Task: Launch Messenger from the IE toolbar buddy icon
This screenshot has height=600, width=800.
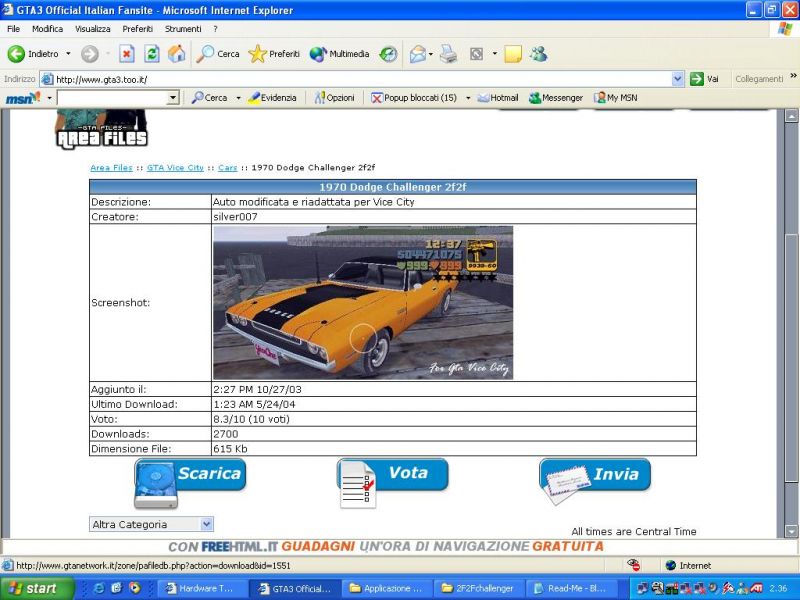Action: tap(538, 54)
